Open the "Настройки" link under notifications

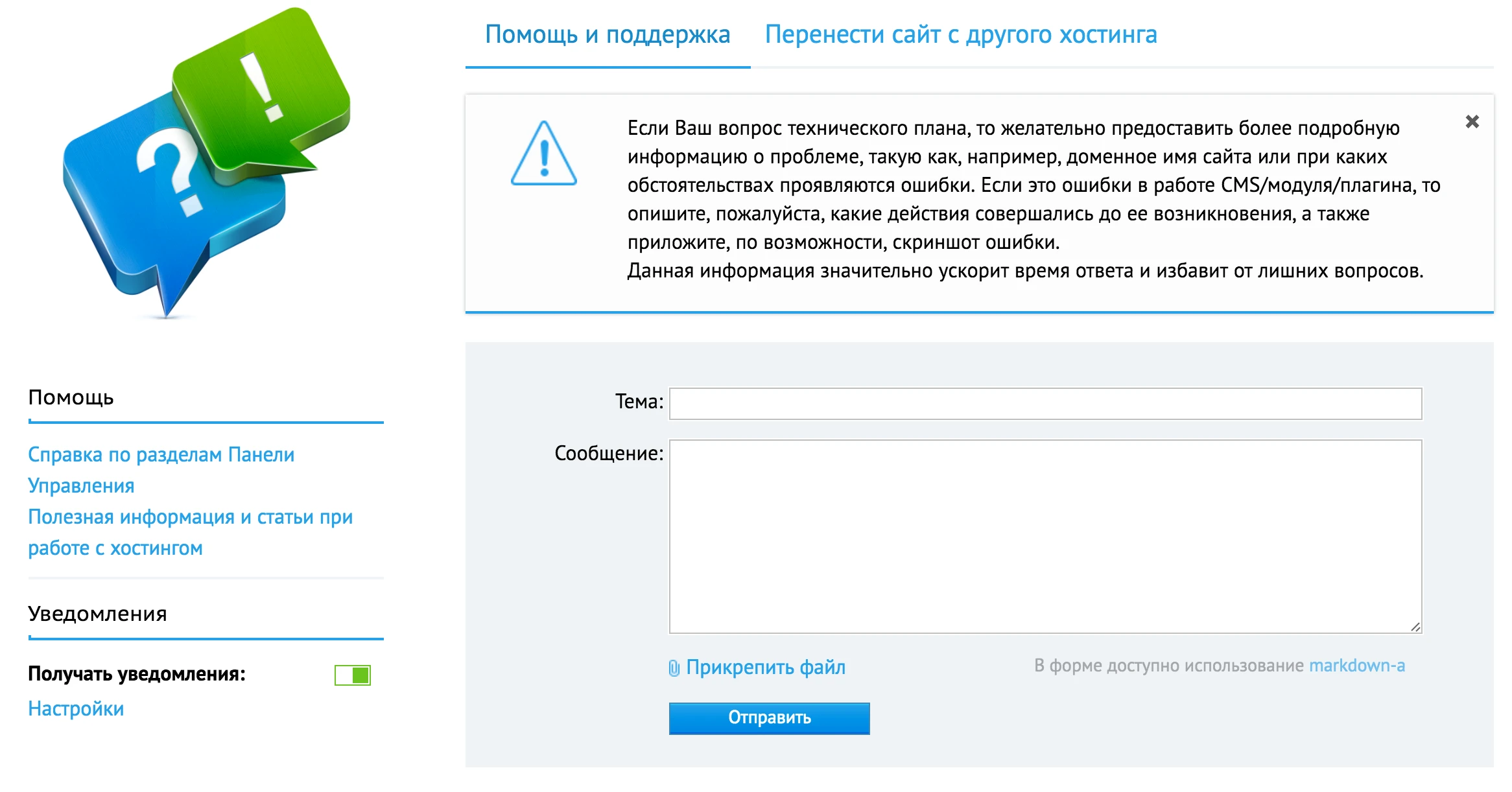75,708
